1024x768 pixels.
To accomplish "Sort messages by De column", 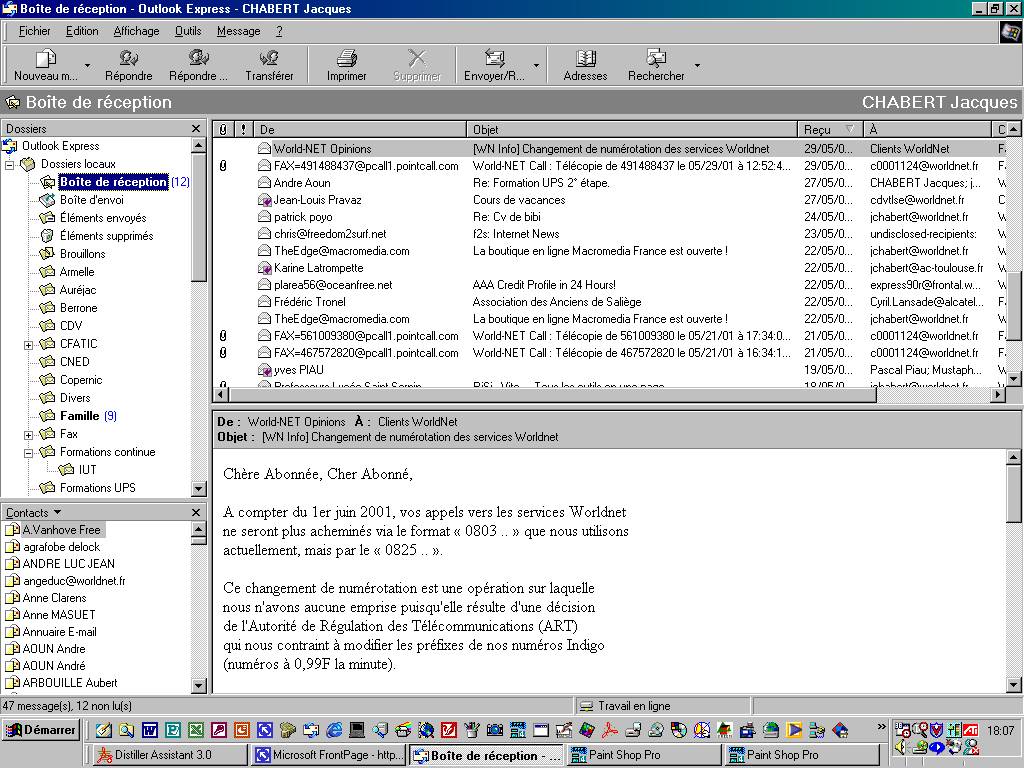I will (359, 129).
